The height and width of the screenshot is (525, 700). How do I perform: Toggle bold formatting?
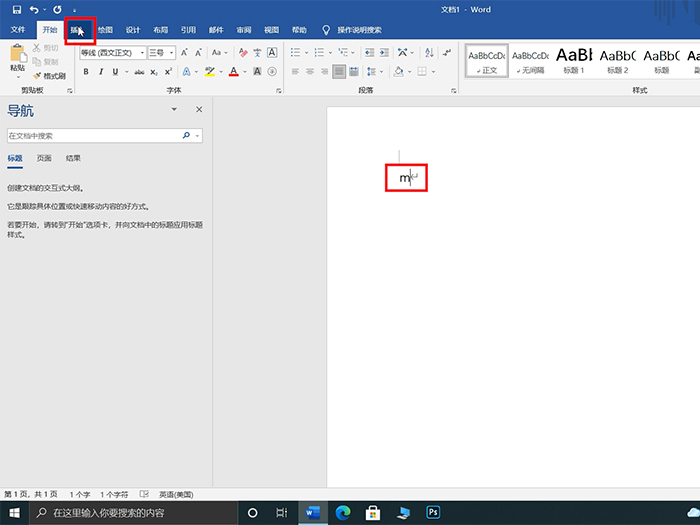[x=86, y=71]
